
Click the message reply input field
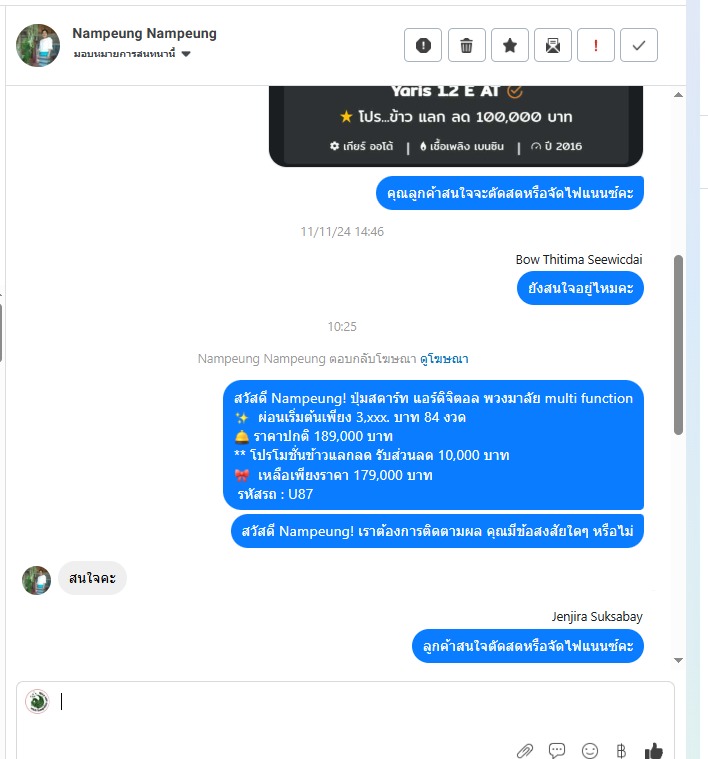click(x=345, y=712)
